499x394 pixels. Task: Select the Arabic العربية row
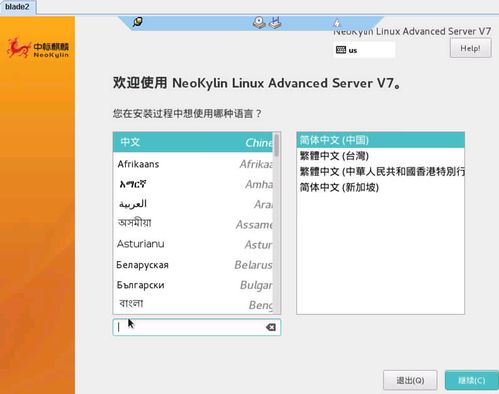point(193,204)
